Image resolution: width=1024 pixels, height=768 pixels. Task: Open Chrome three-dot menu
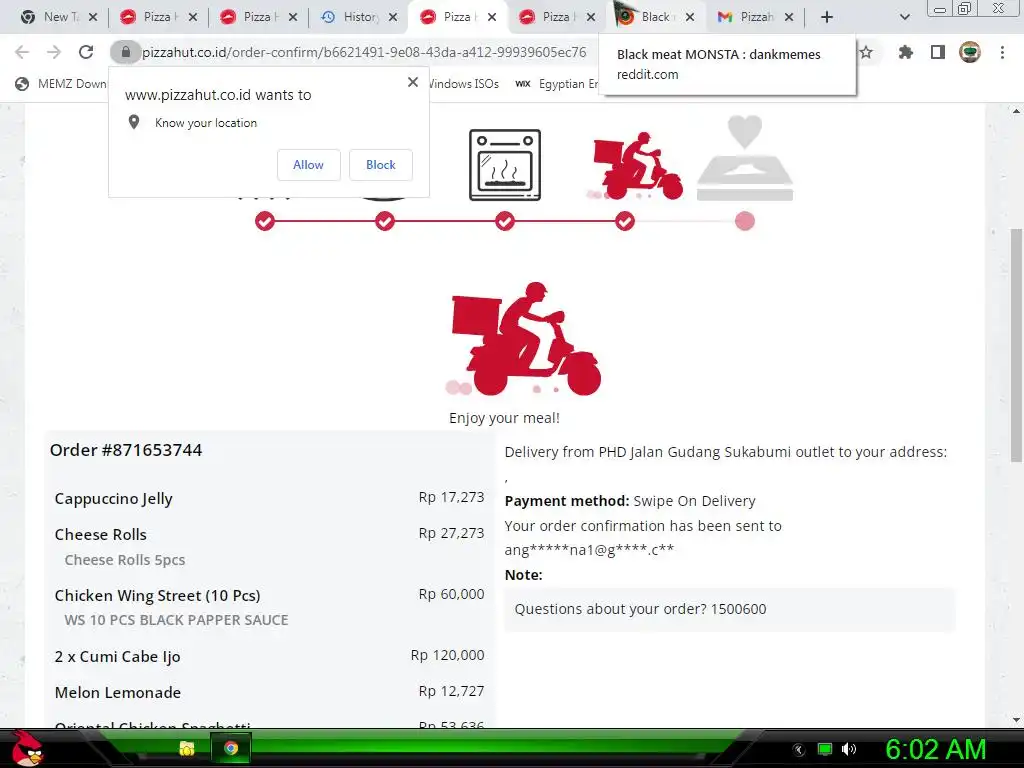point(1002,52)
